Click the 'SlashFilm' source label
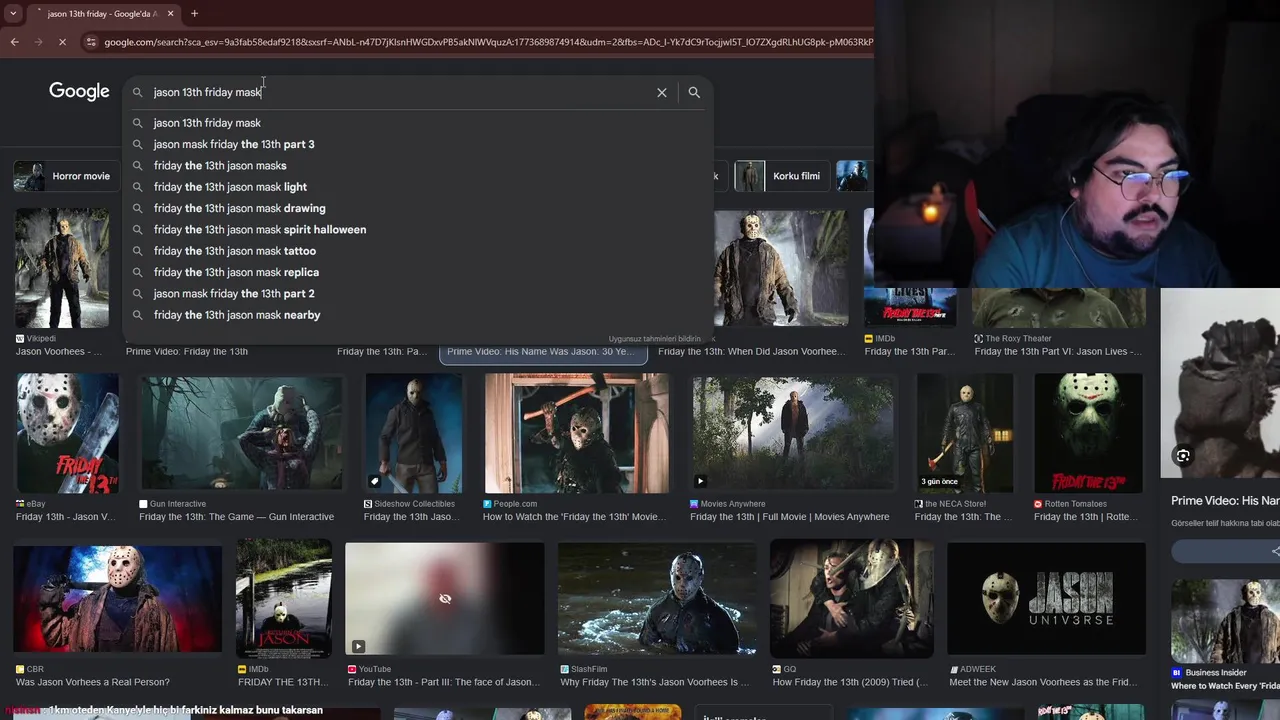Image resolution: width=1280 pixels, height=720 pixels. point(589,669)
